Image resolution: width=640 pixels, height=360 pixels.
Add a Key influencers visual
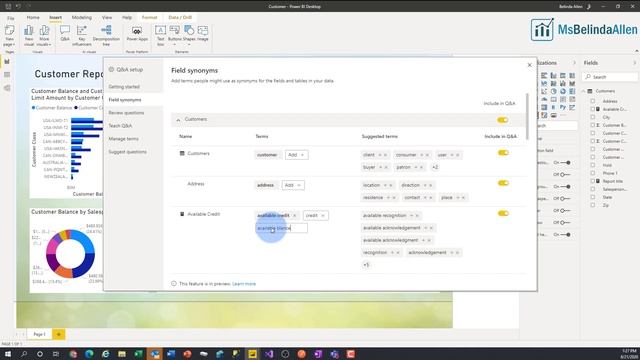[x=82, y=35]
